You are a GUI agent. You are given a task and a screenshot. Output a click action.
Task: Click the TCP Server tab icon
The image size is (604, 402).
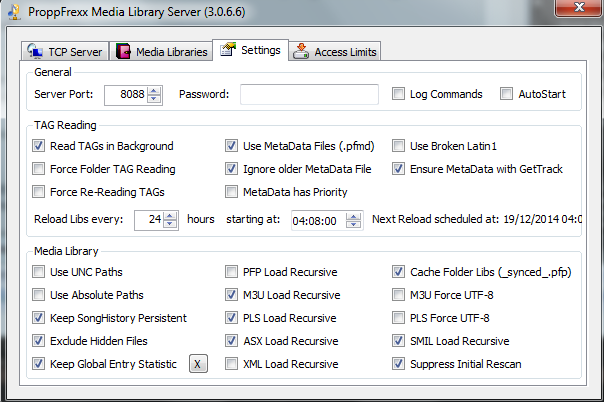(x=37, y=52)
